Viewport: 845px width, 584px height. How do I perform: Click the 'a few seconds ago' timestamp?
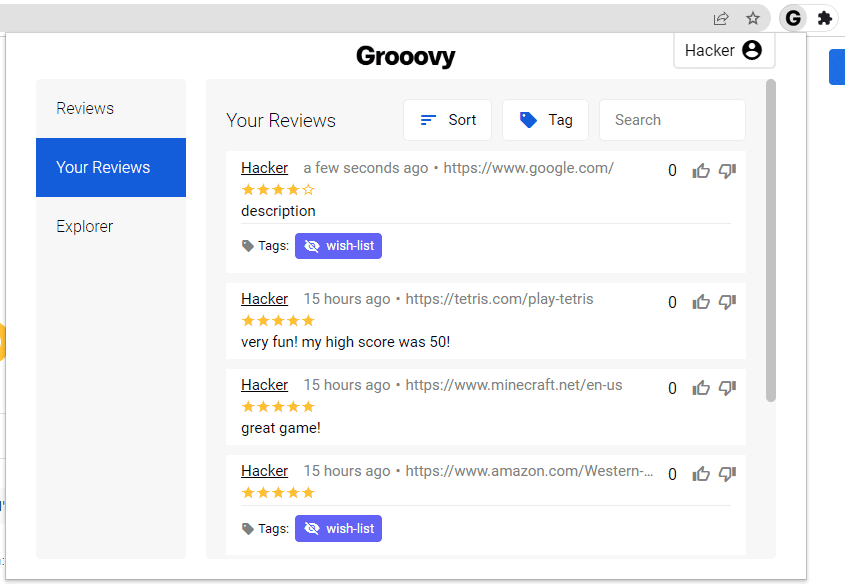[x=366, y=168]
